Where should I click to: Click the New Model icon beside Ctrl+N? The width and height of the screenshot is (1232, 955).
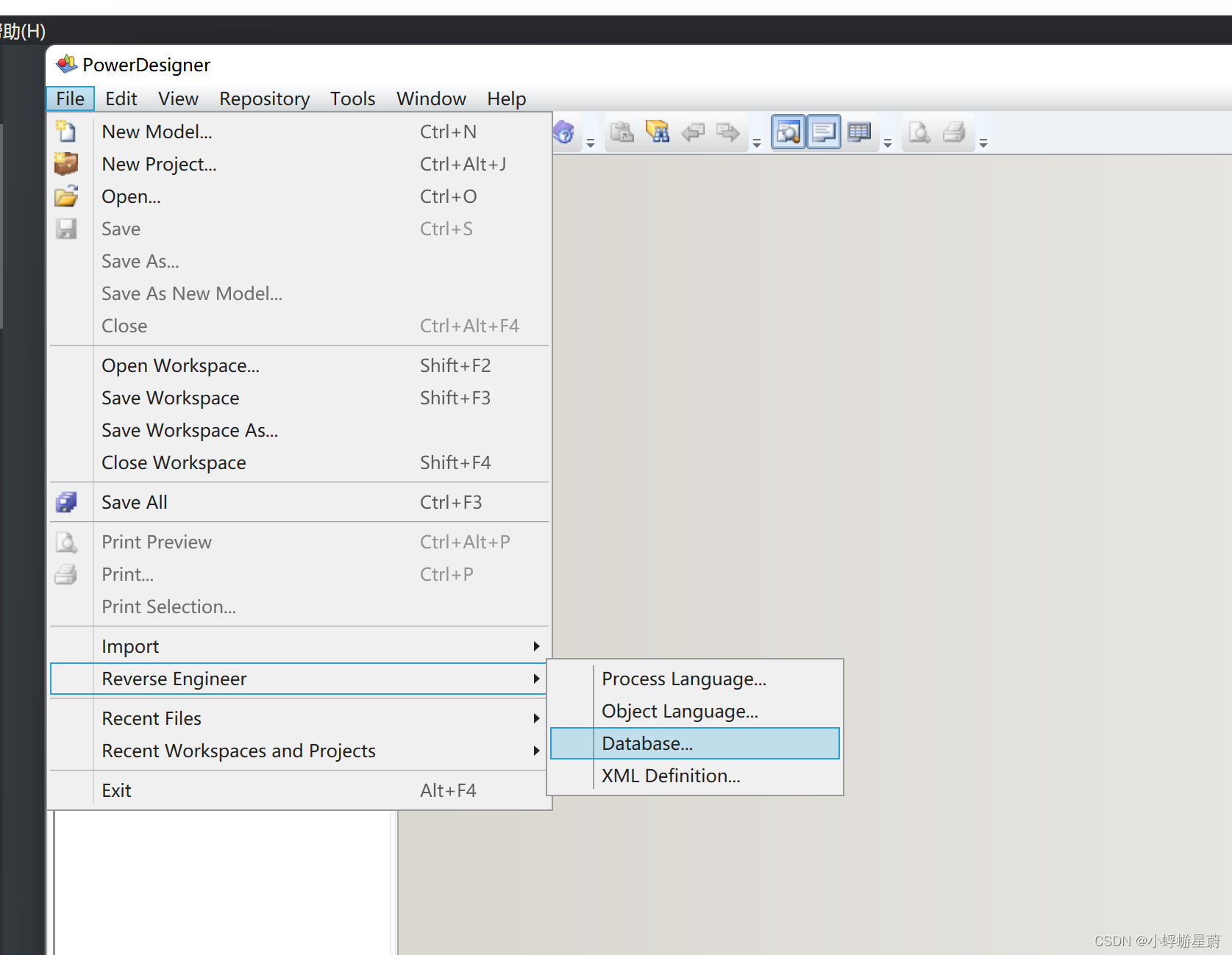click(66, 131)
